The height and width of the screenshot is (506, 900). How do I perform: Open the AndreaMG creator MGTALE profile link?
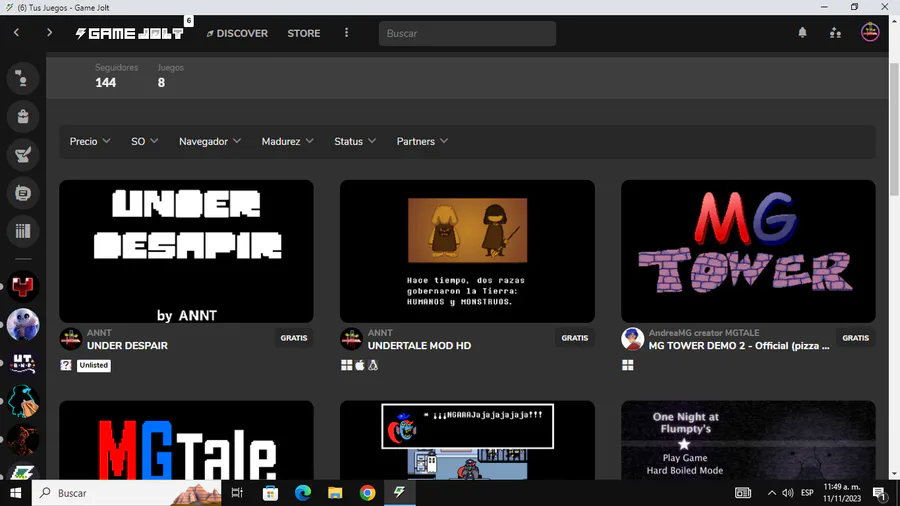[x=704, y=333]
